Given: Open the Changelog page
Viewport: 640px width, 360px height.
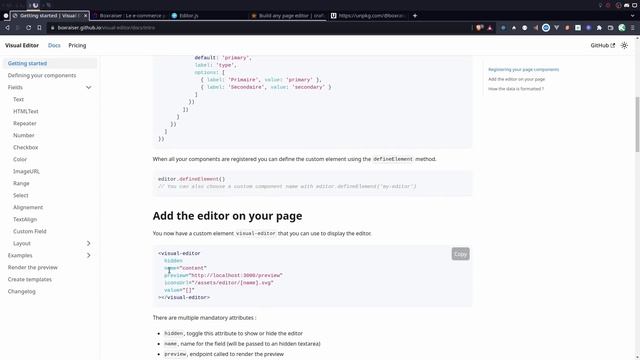Looking at the screenshot, I should coord(22,291).
